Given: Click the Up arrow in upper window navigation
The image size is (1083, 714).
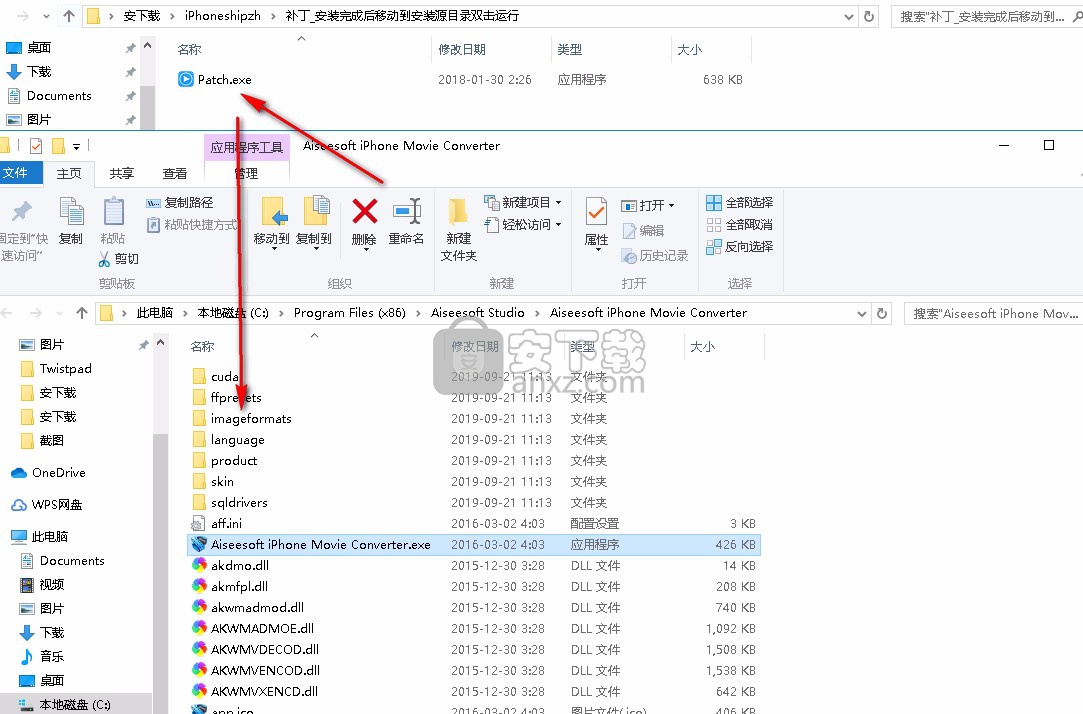Looking at the screenshot, I should (x=68, y=16).
